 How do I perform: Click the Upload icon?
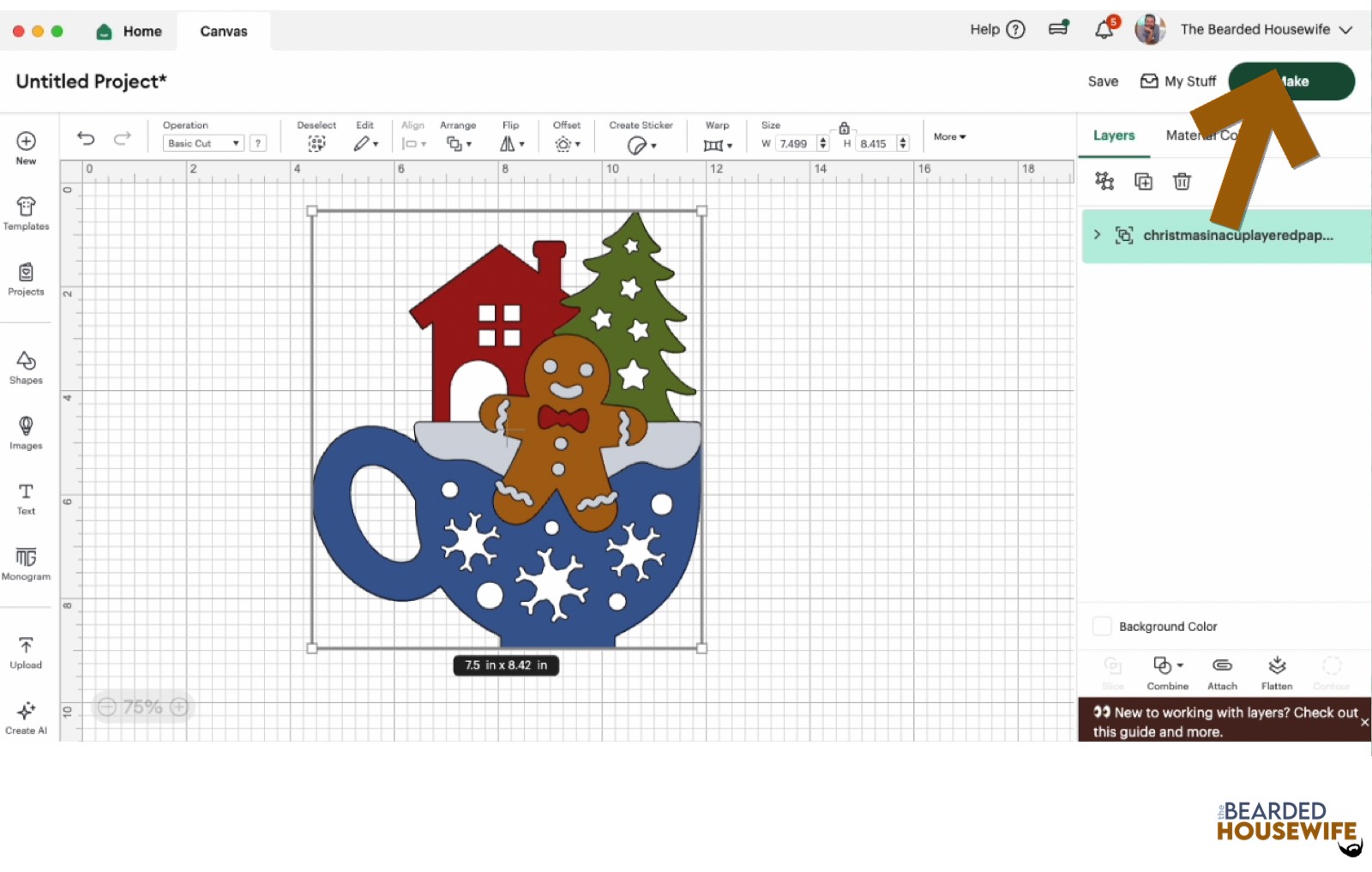point(26,652)
